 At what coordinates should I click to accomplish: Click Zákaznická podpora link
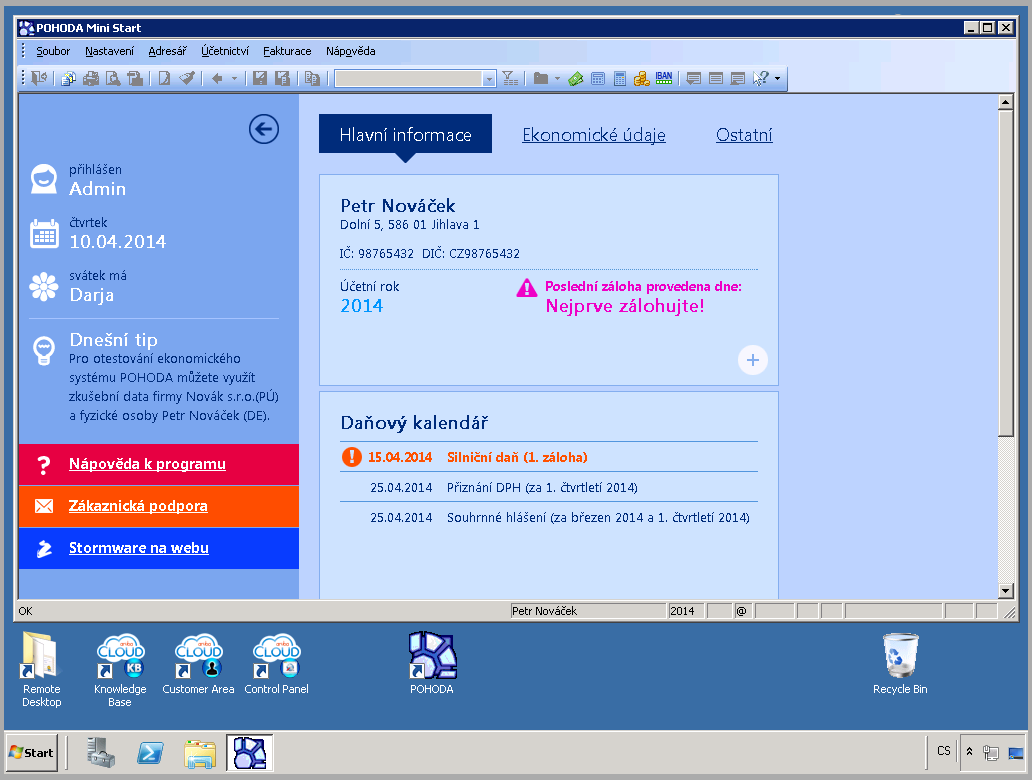coord(138,506)
